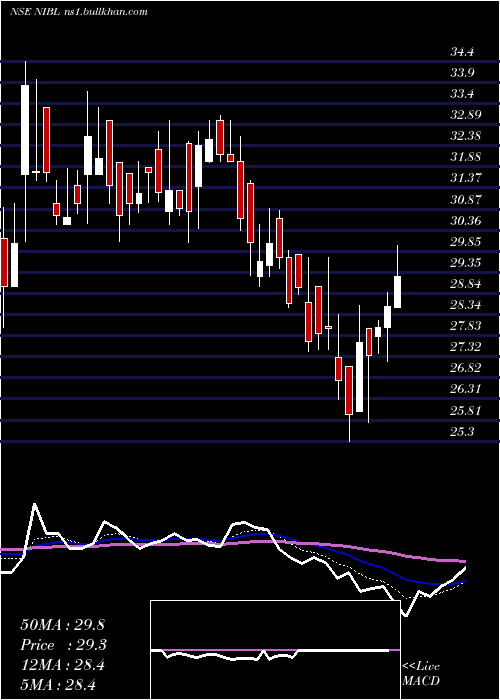Click the 50MA : 29.8 readout

(x=62, y=625)
